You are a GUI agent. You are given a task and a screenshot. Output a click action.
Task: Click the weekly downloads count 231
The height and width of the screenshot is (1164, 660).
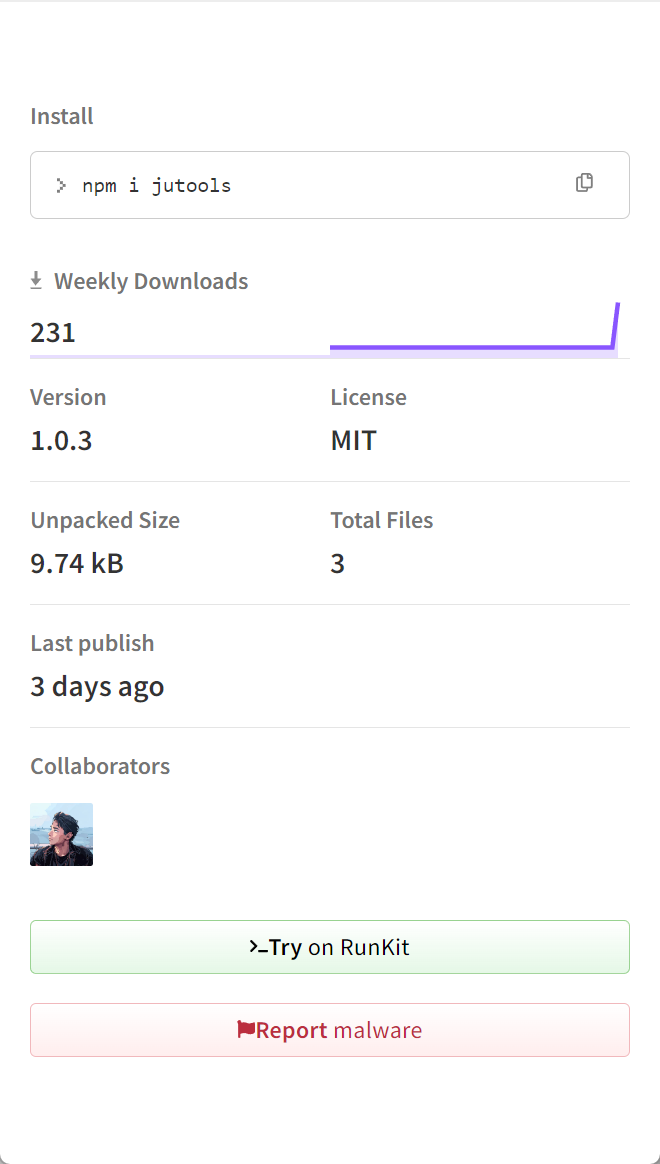[x=53, y=332]
